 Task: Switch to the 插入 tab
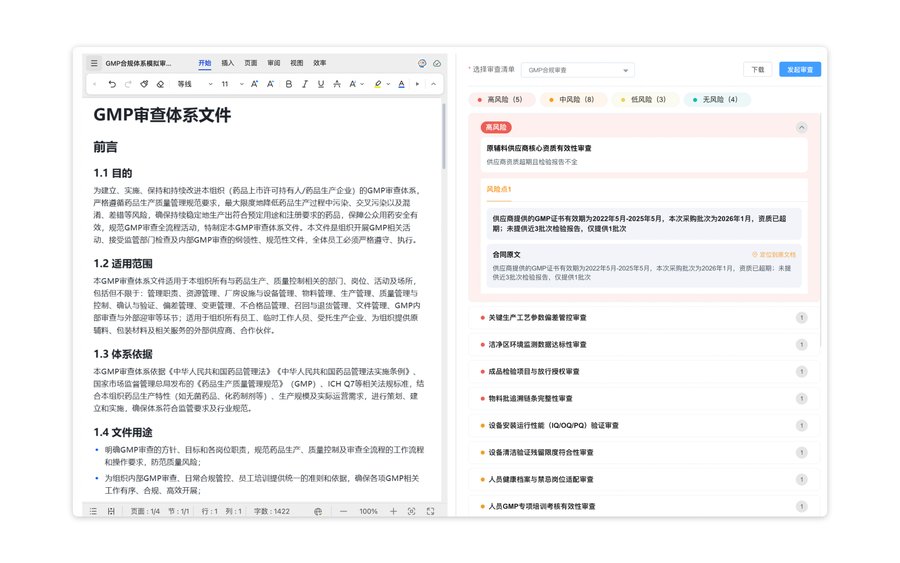[x=228, y=63]
